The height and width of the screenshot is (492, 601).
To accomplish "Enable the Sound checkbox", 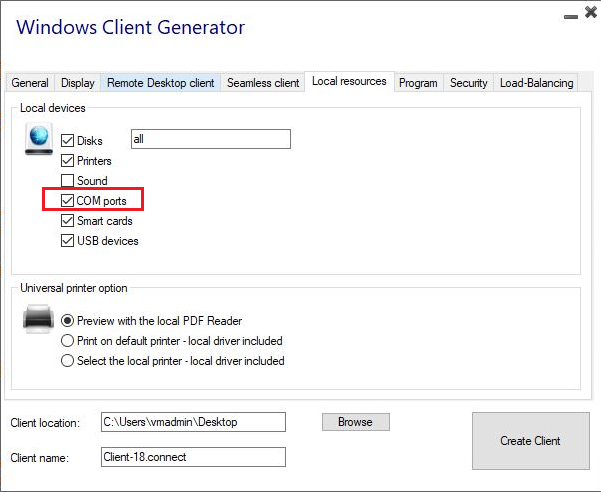I will tap(68, 181).
